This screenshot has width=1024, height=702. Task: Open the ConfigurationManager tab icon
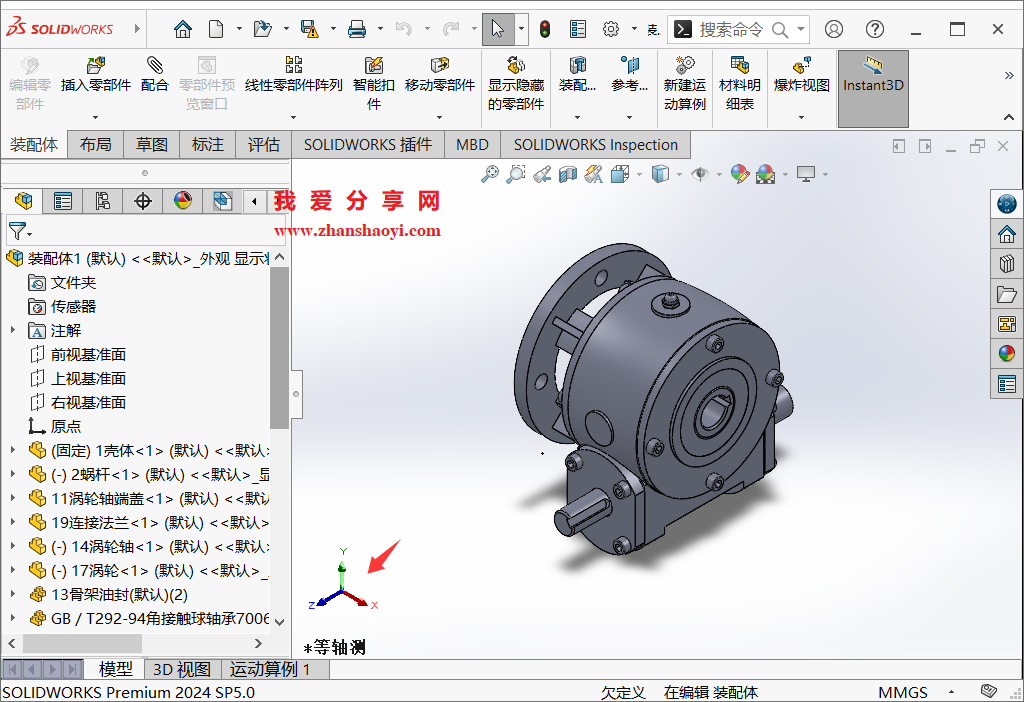click(x=103, y=201)
